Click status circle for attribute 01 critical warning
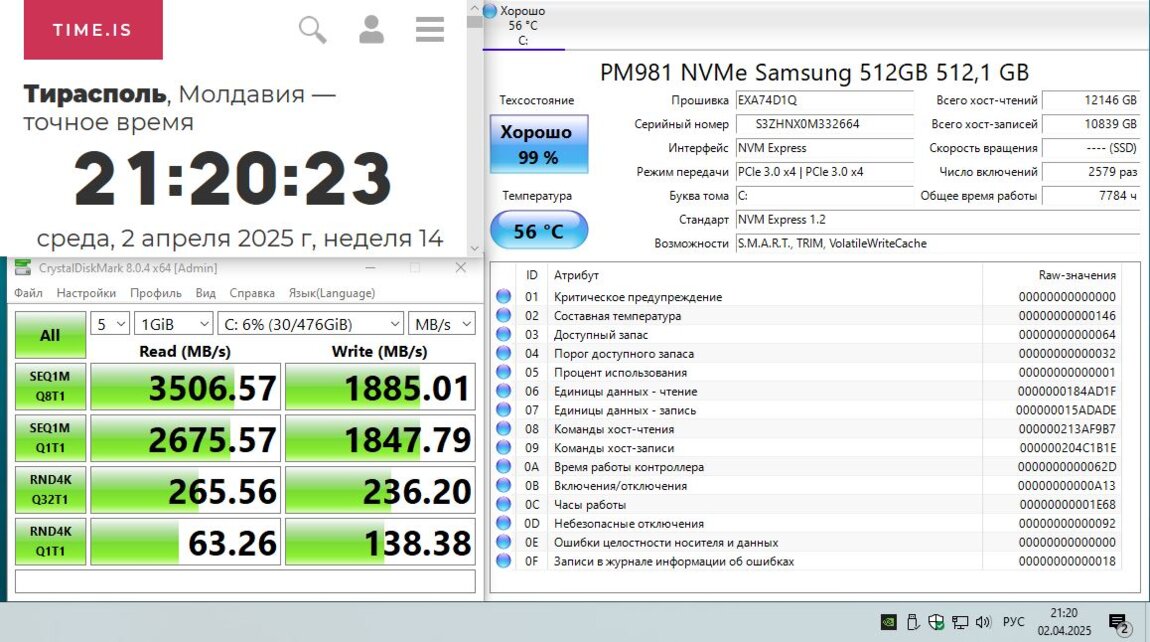Screen dimensions: 1150x642 coord(503,297)
